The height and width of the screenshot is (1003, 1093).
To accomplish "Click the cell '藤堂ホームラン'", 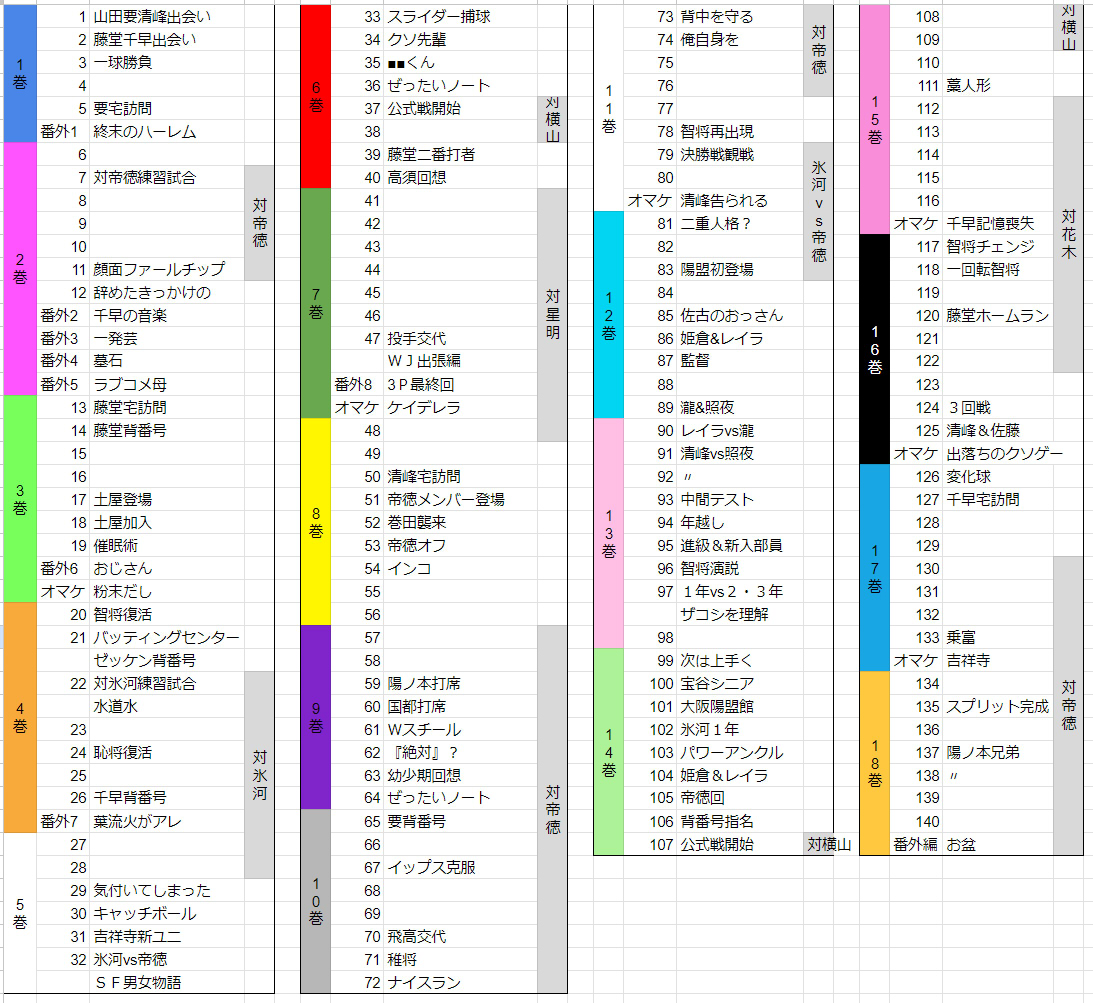I will pyautogui.click(x=998, y=316).
